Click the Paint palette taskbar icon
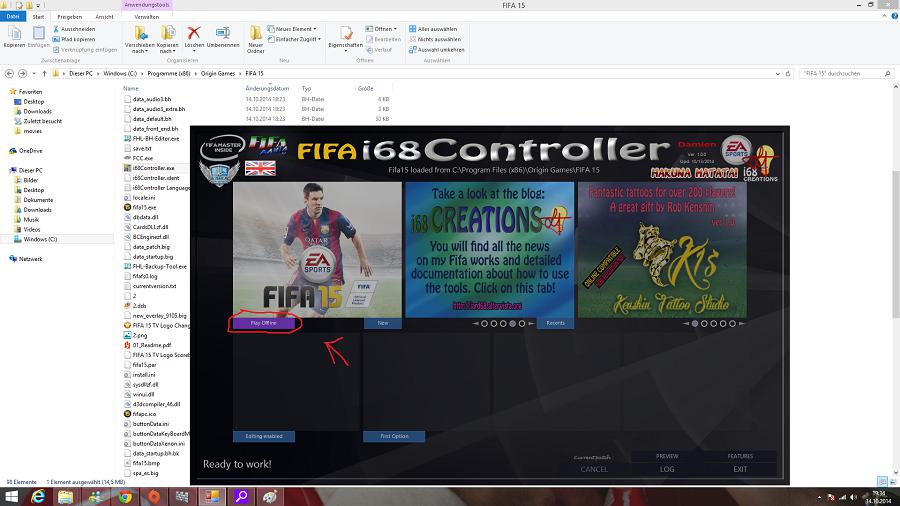The height and width of the screenshot is (506, 900). [x=270, y=496]
